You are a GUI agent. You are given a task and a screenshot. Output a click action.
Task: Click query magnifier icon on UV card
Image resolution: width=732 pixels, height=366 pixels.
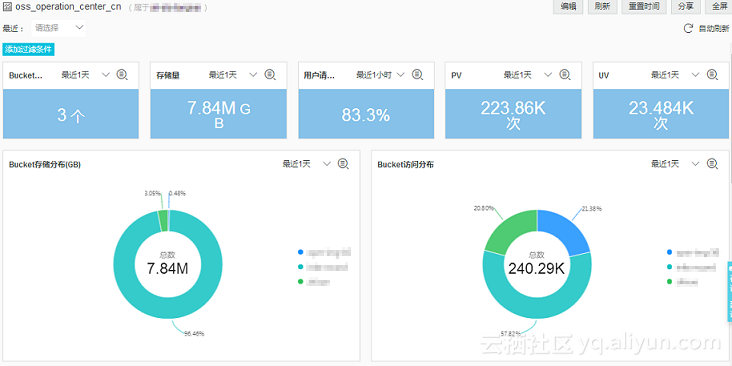point(712,75)
